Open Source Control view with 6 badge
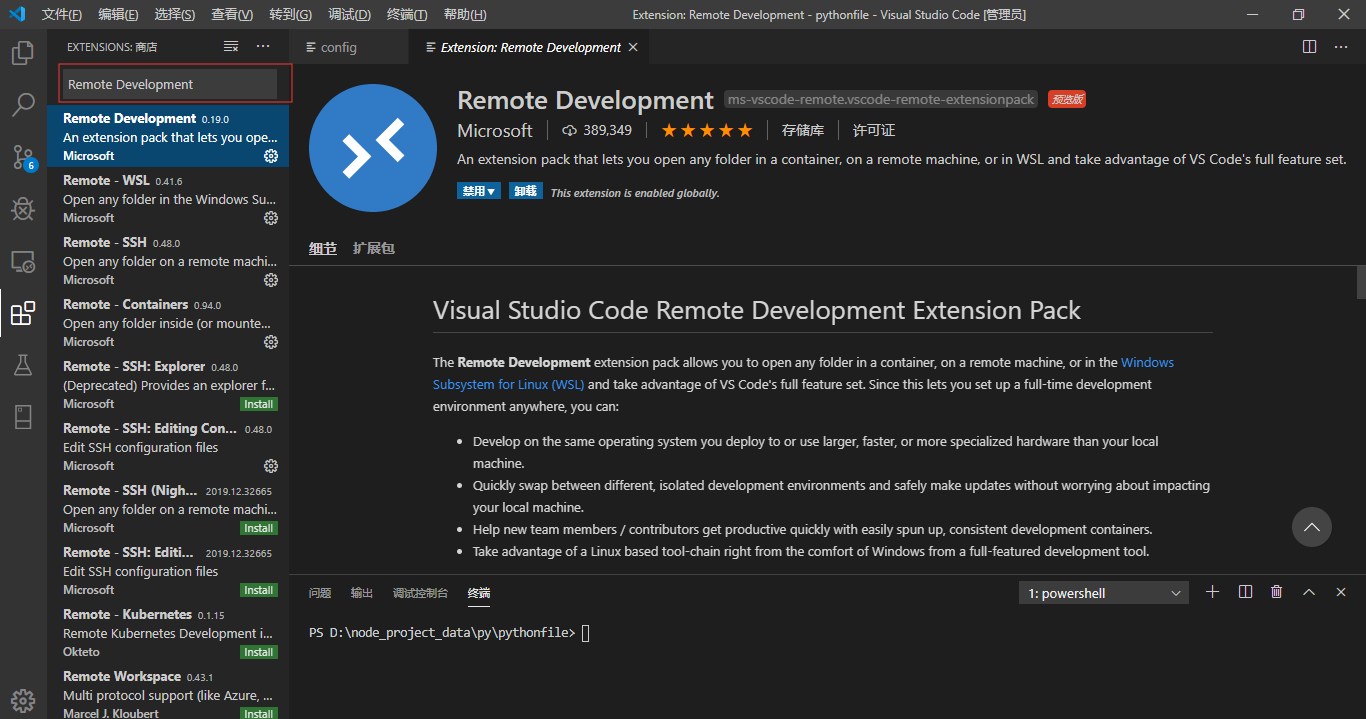This screenshot has width=1366, height=719. [x=23, y=156]
